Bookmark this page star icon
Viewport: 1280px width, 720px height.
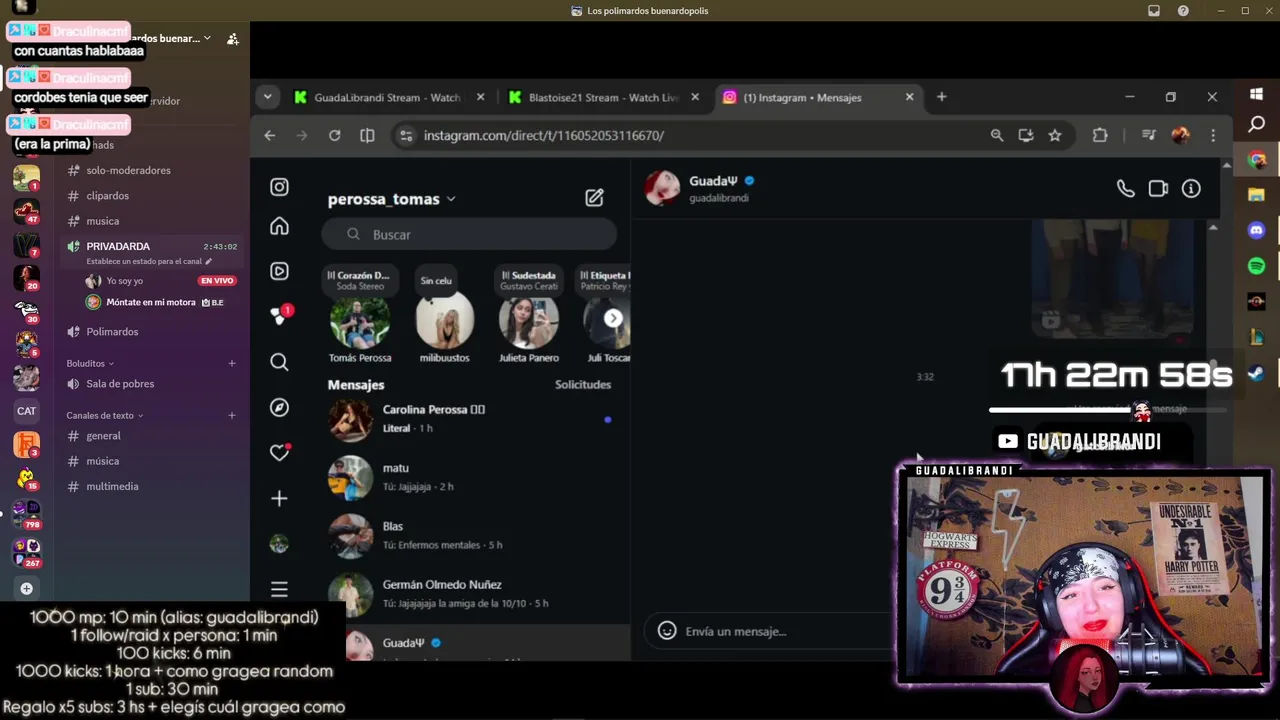click(x=1054, y=135)
